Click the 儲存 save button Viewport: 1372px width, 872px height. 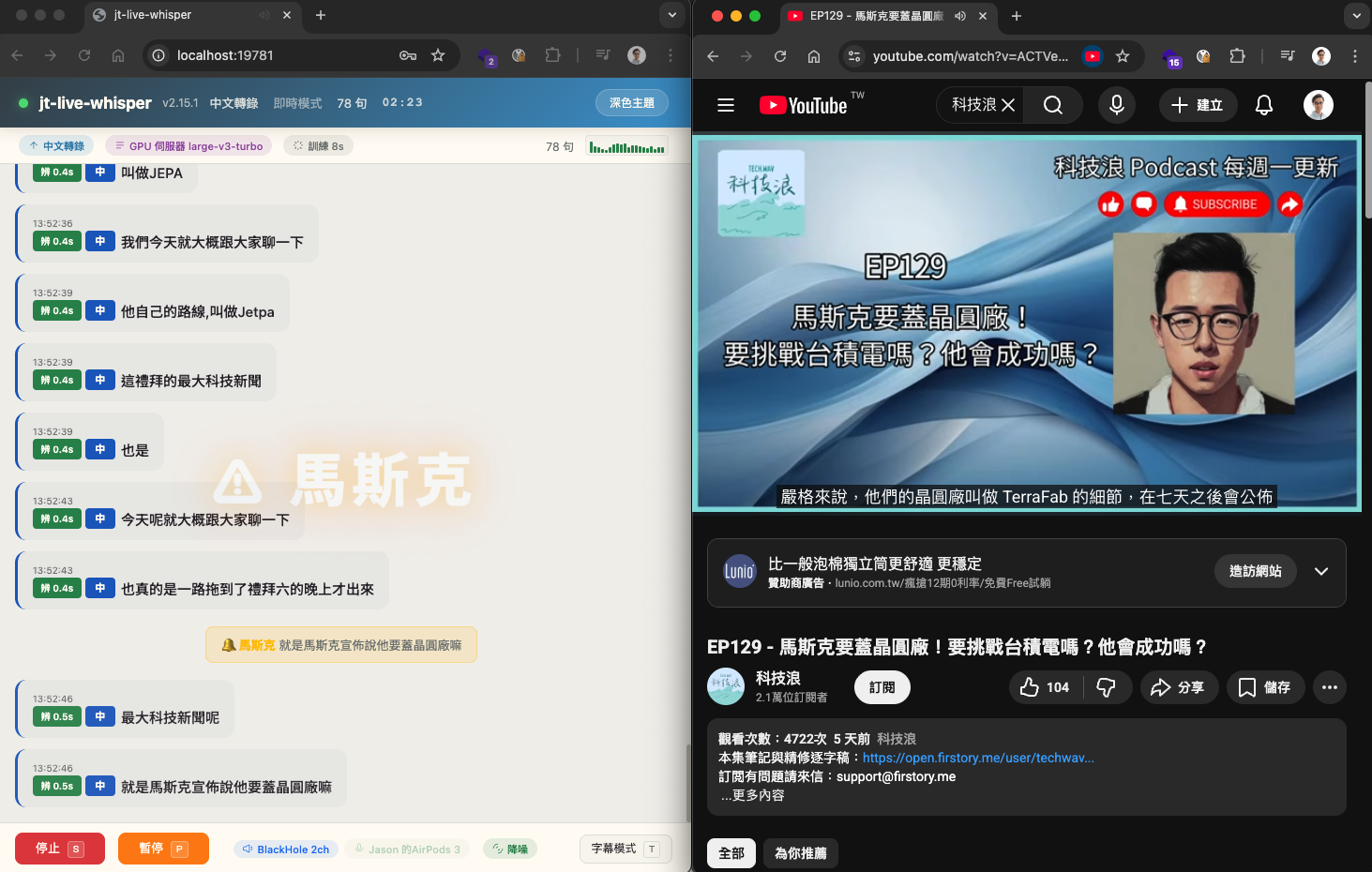click(x=1265, y=687)
